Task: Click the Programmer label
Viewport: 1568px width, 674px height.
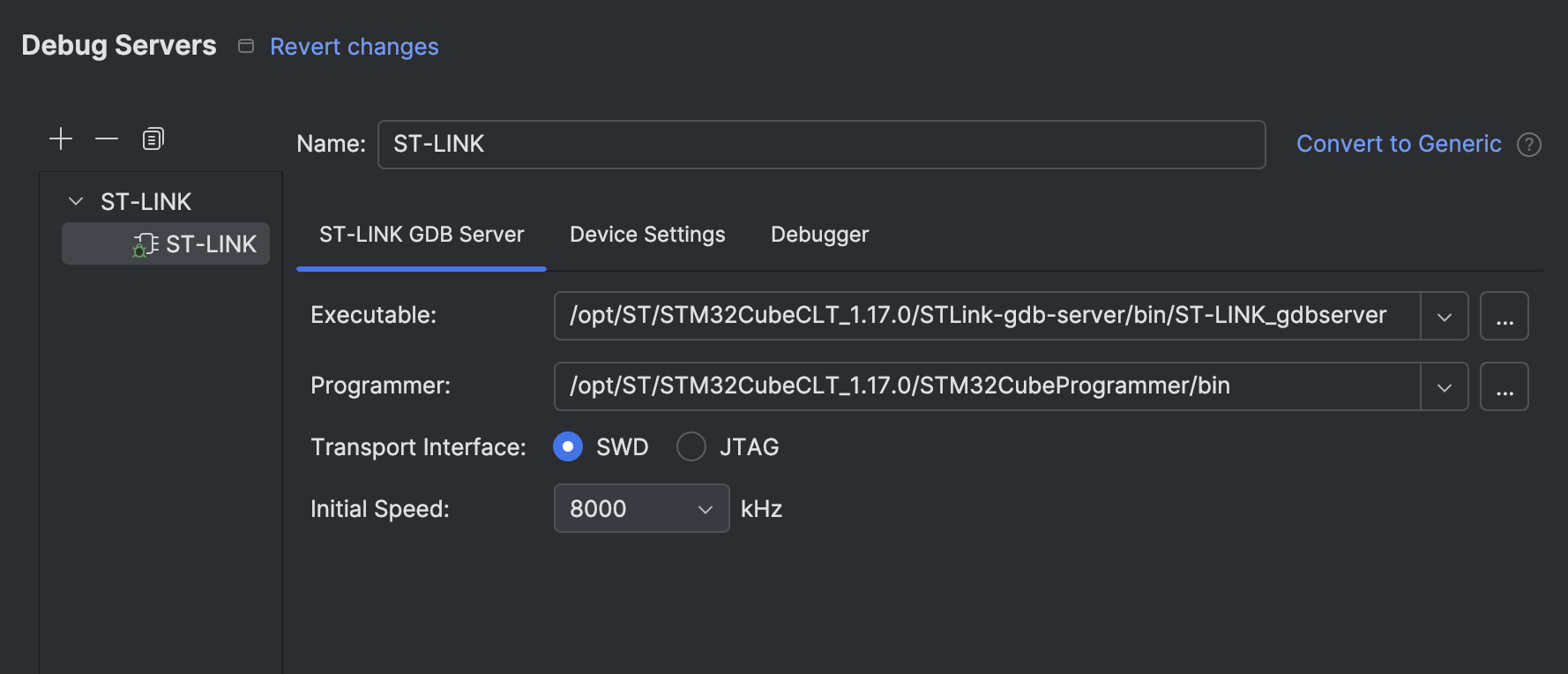Action: (x=380, y=386)
